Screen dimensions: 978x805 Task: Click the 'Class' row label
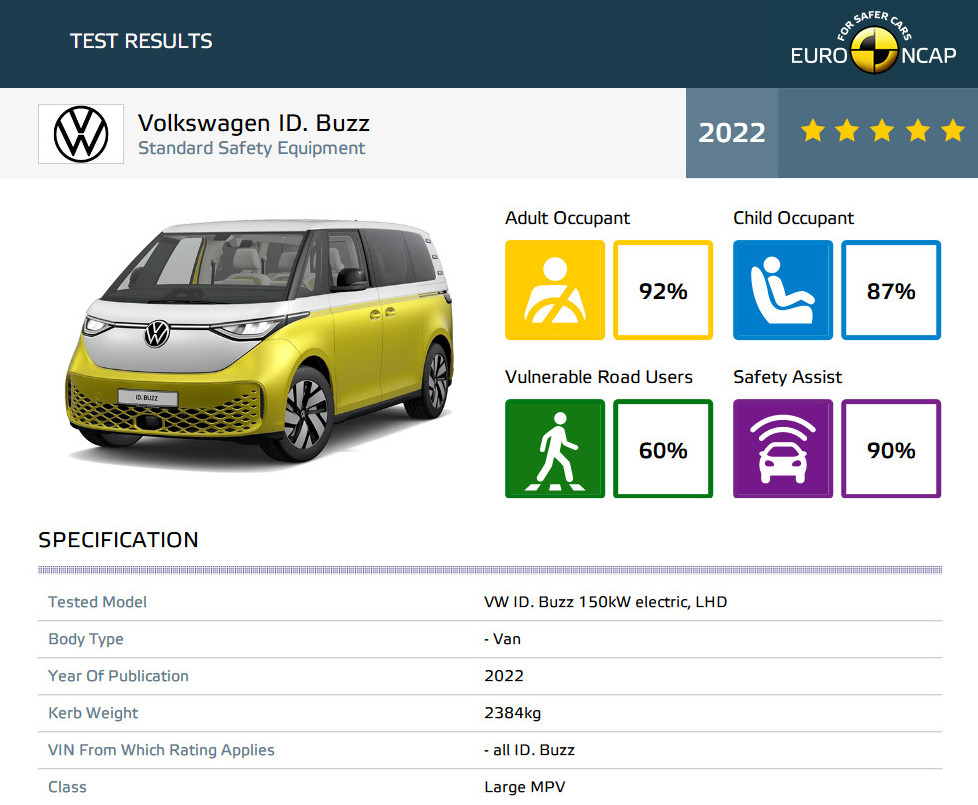pyautogui.click(x=67, y=787)
